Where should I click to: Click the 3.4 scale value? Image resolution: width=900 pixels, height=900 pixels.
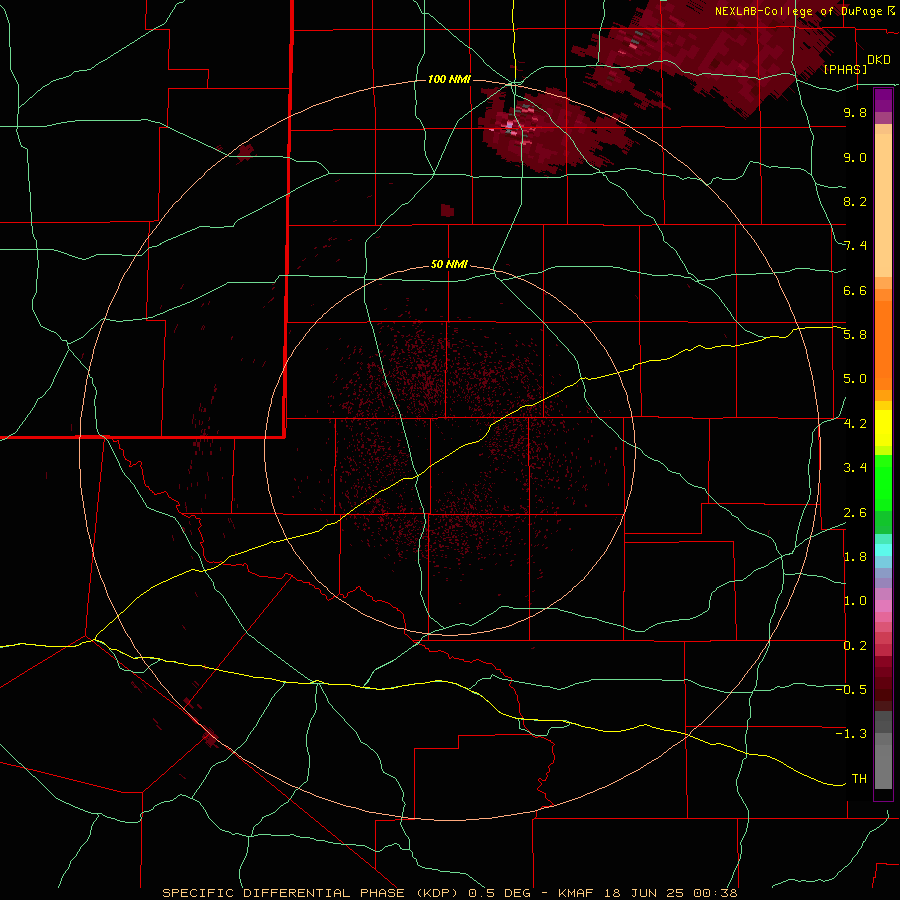tap(855, 468)
